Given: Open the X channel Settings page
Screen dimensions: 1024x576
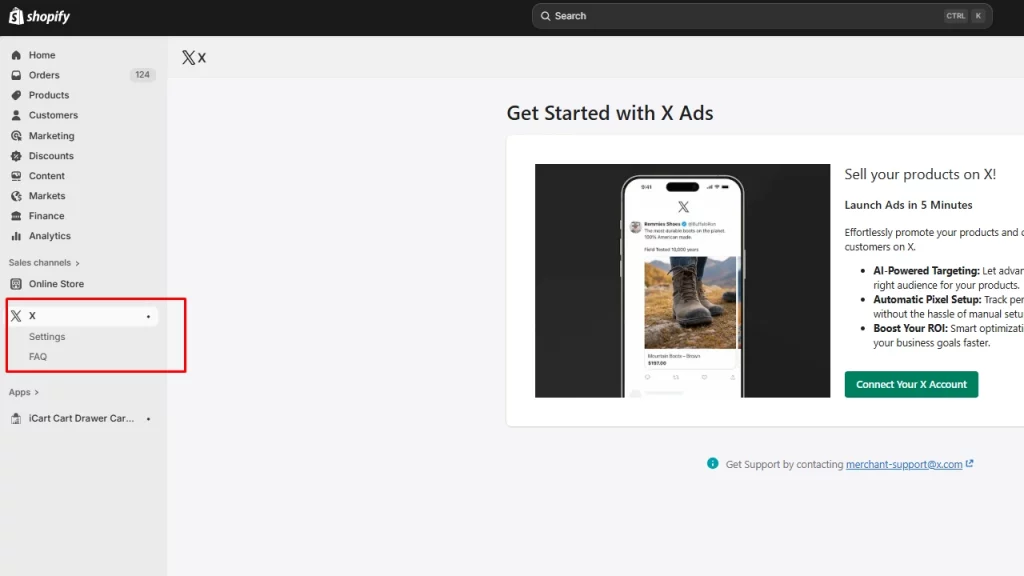Looking at the screenshot, I should (x=47, y=337).
